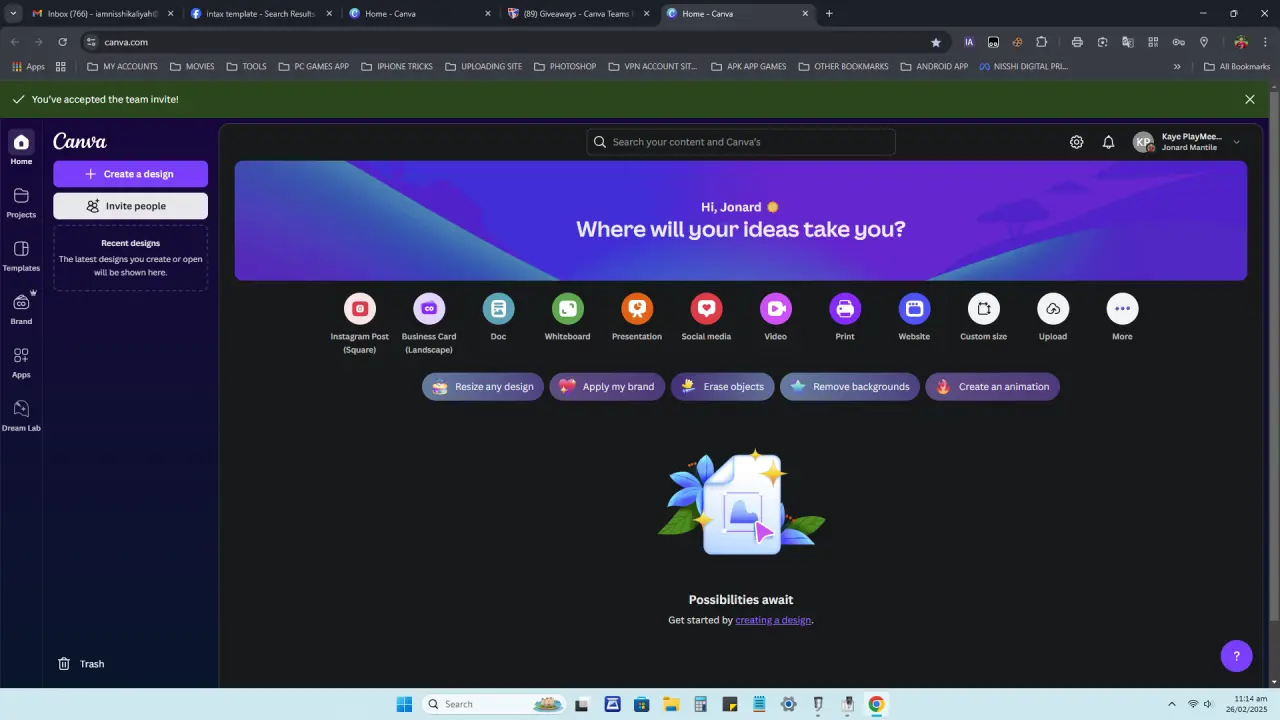Image resolution: width=1280 pixels, height=720 pixels.
Task: Choose Custom size design
Action: (984, 309)
